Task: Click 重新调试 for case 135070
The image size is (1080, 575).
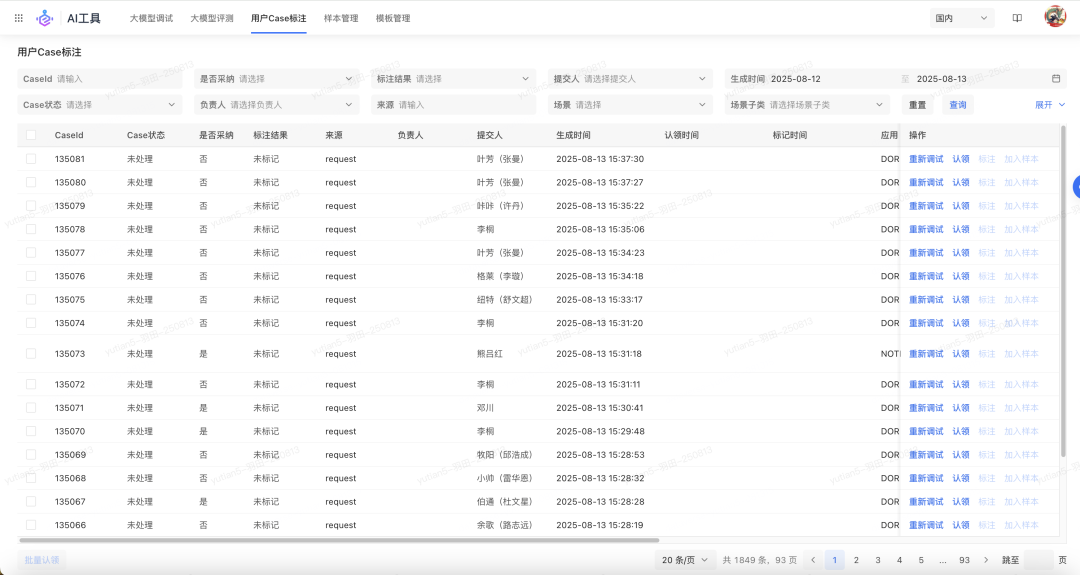Action: point(926,431)
